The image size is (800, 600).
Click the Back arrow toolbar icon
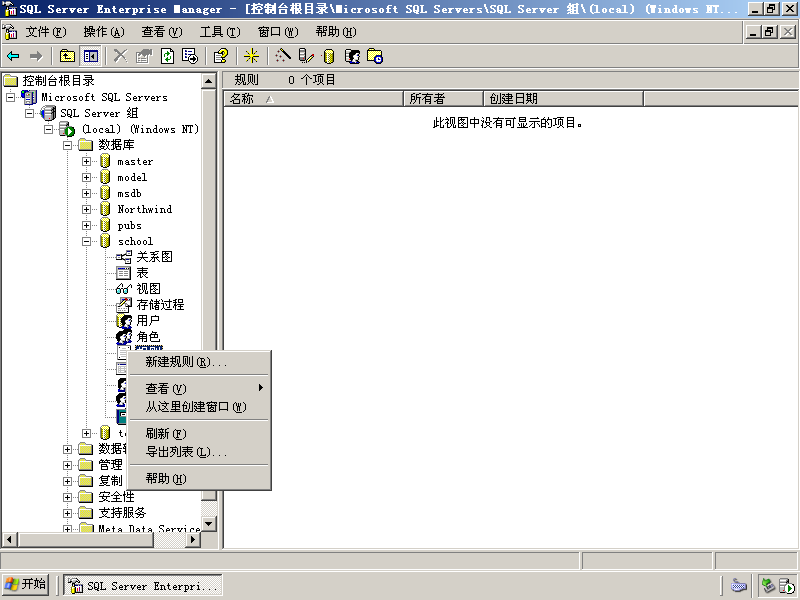13,56
